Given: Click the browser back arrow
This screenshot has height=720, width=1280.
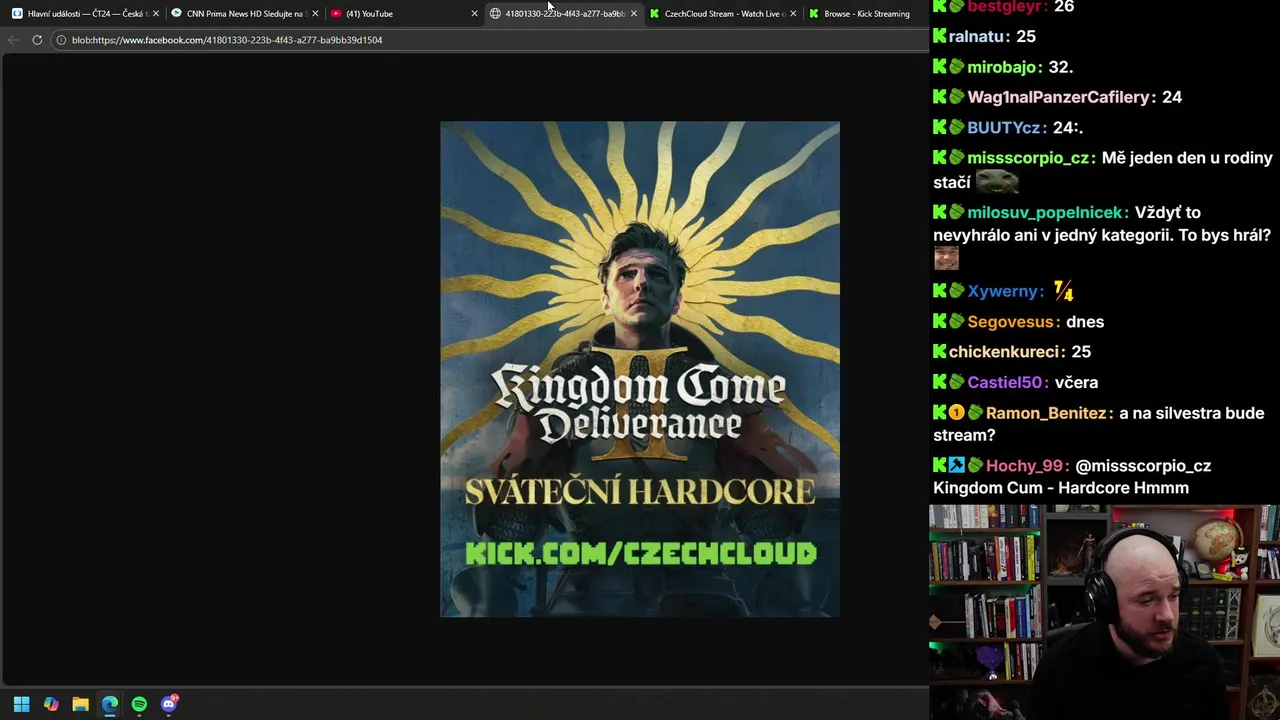Looking at the screenshot, I should pos(12,40).
